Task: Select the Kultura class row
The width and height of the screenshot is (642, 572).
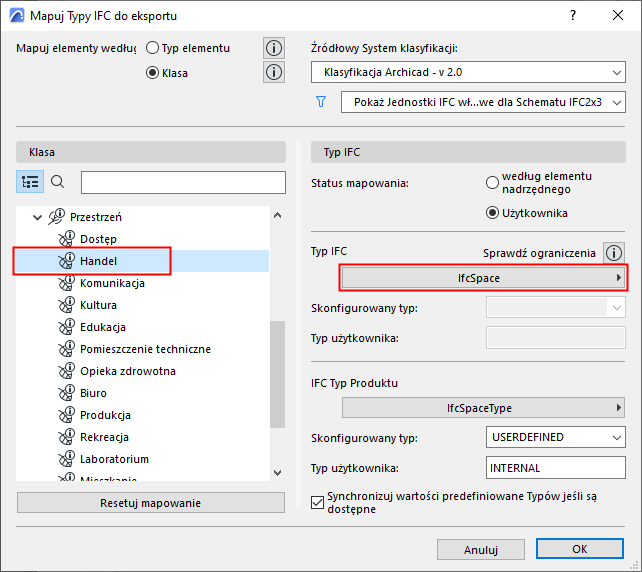Action: click(x=142, y=305)
